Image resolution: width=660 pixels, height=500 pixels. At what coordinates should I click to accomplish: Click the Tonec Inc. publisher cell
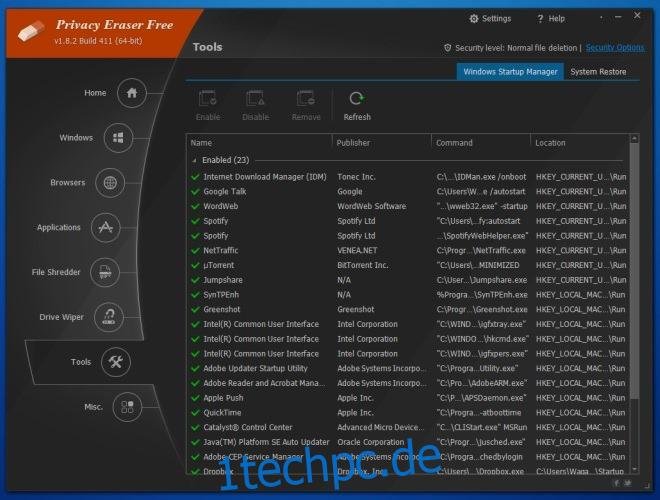pyautogui.click(x=356, y=177)
